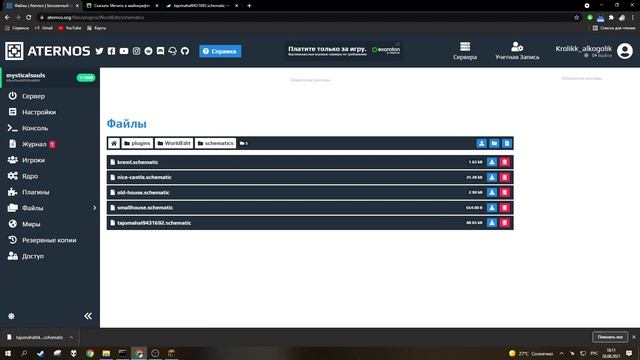The width and height of the screenshot is (640, 360).
Task: Open the Серверы servers page
Action: pyautogui.click(x=465, y=51)
